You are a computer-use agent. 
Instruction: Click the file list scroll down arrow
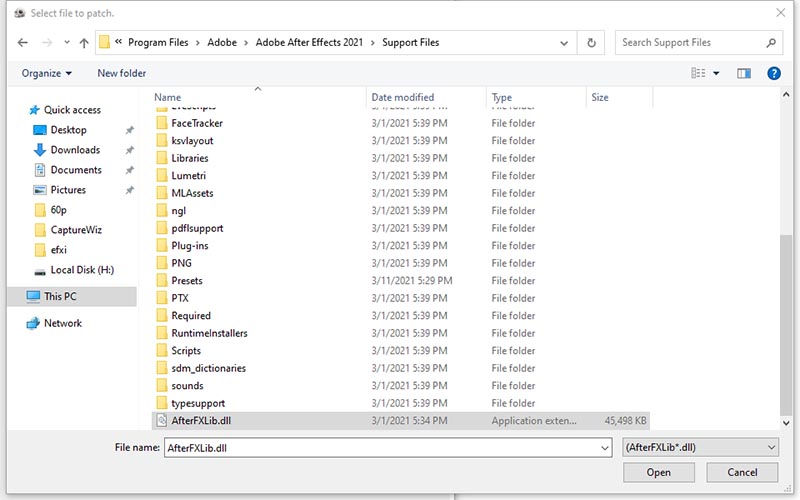click(786, 423)
